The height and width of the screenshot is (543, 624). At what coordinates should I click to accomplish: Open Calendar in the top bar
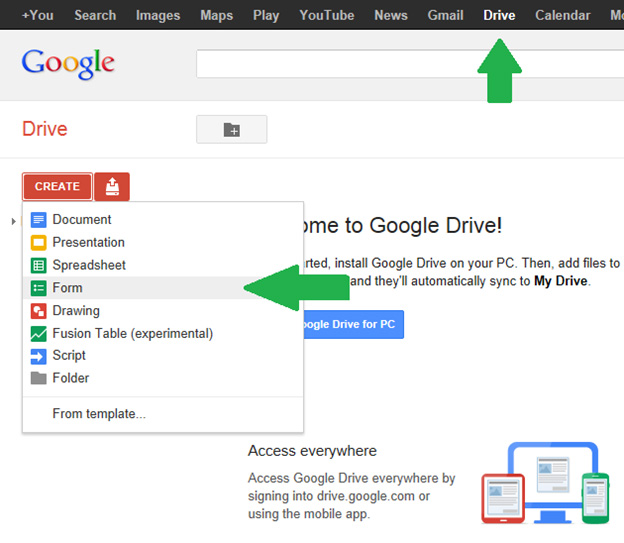coord(562,15)
